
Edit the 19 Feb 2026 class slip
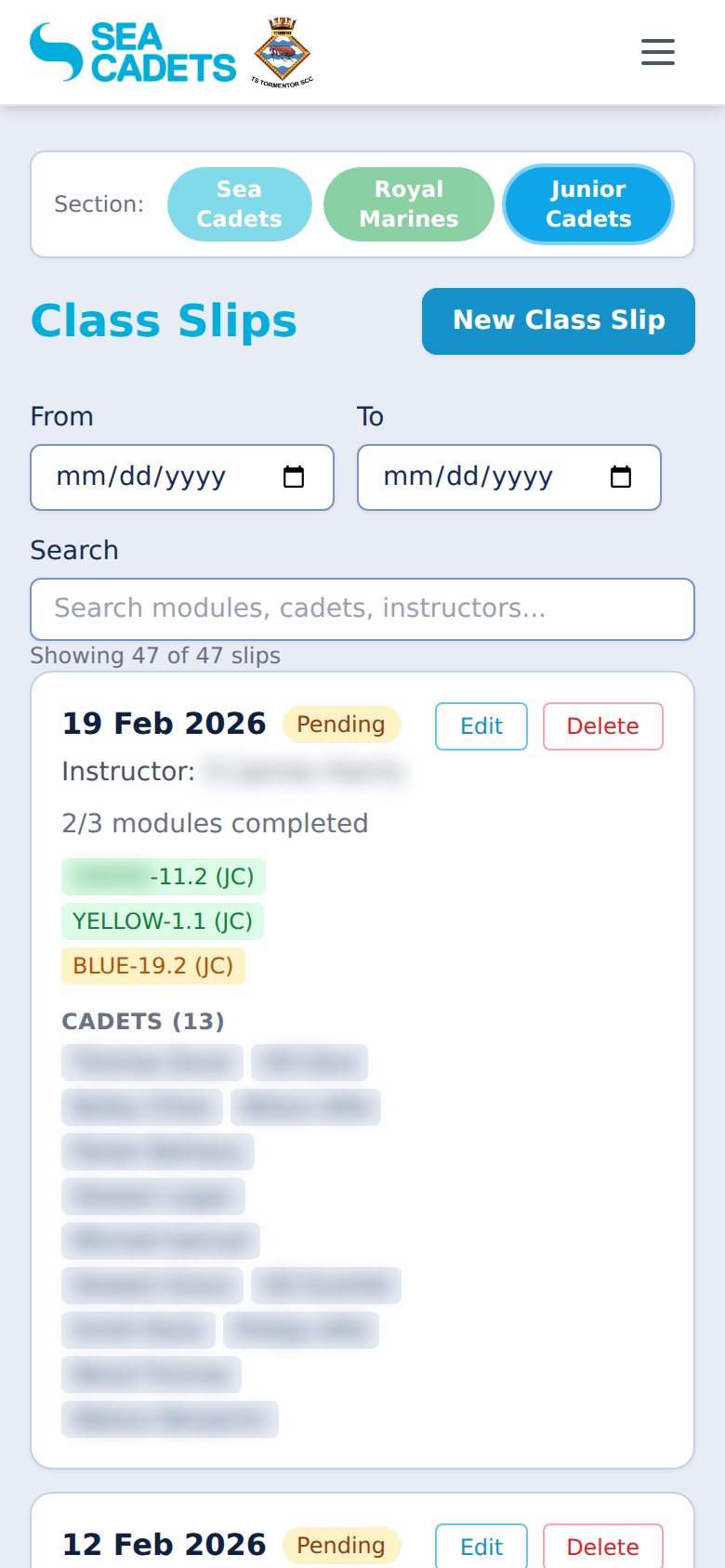(x=481, y=725)
